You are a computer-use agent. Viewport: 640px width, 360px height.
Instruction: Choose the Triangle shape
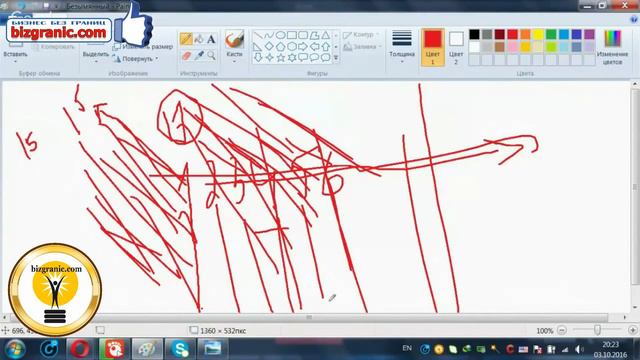pyautogui.click(x=326, y=36)
